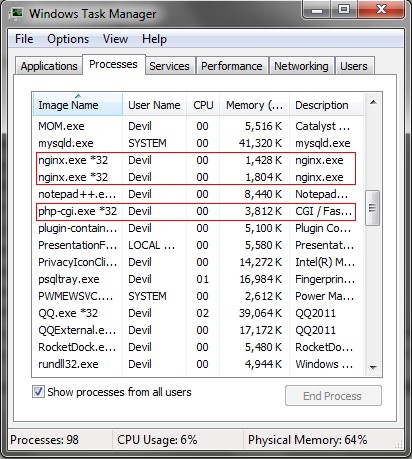Close the Task Manager window

click(381, 10)
